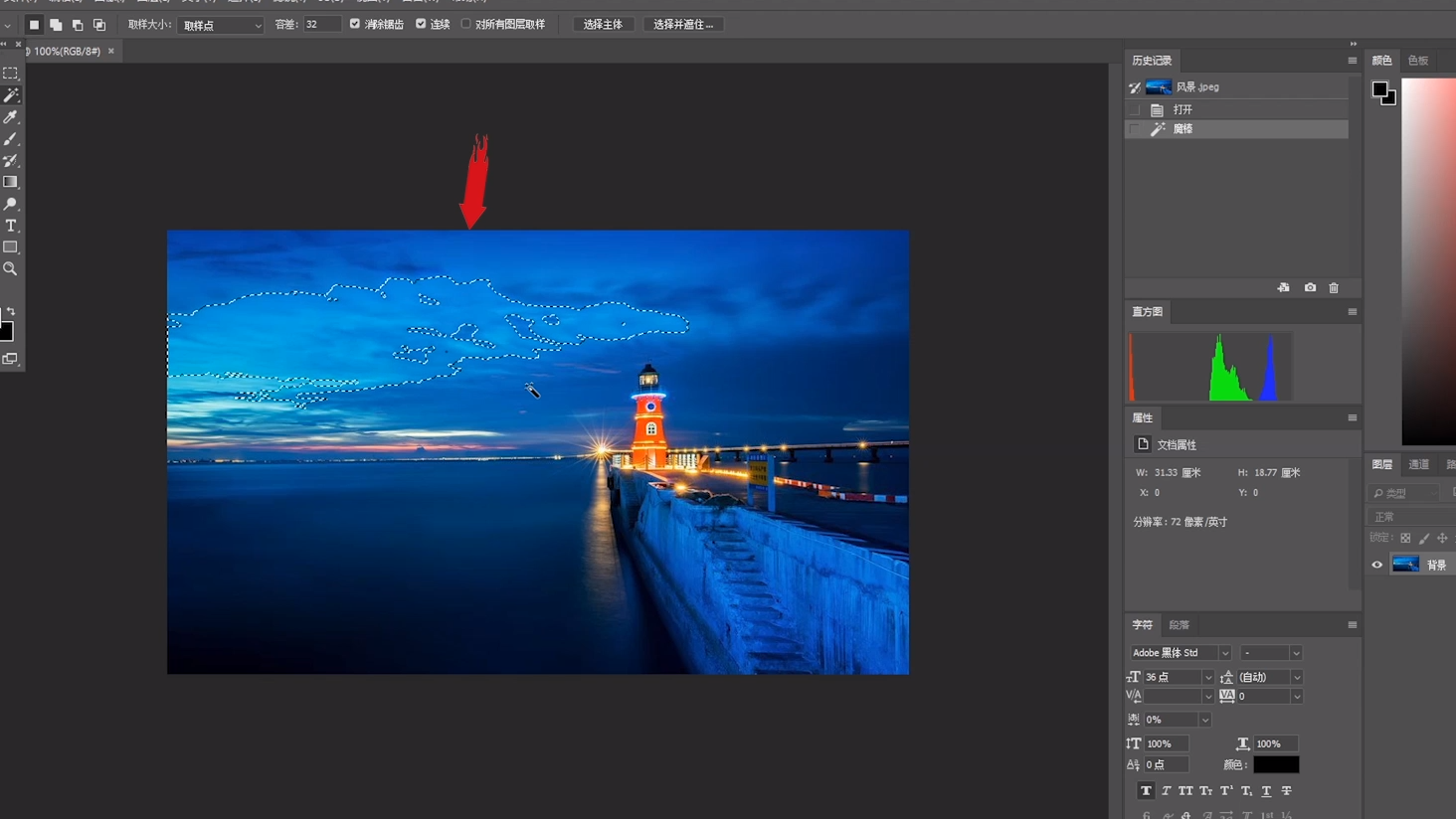Close the document tab 100%(RGB/8#)
The width and height of the screenshot is (1456, 819).
pyautogui.click(x=111, y=51)
